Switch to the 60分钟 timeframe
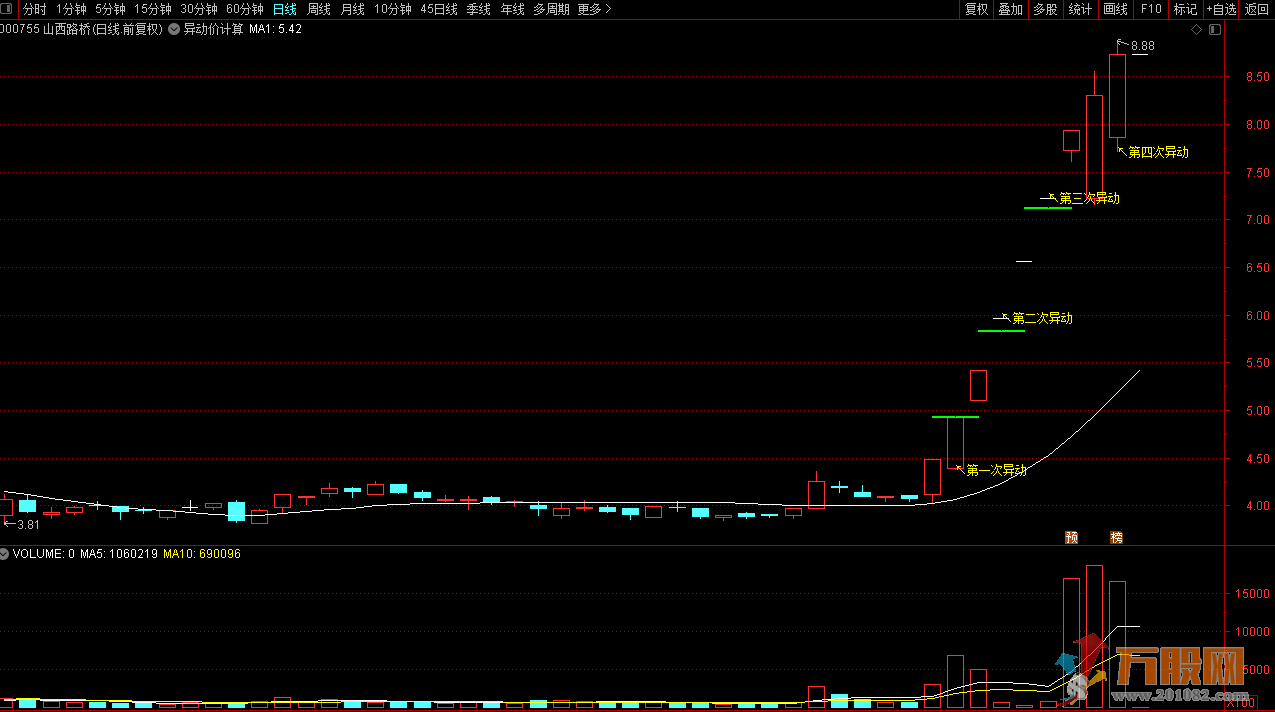Viewport: 1275px width, 712px height. click(245, 9)
